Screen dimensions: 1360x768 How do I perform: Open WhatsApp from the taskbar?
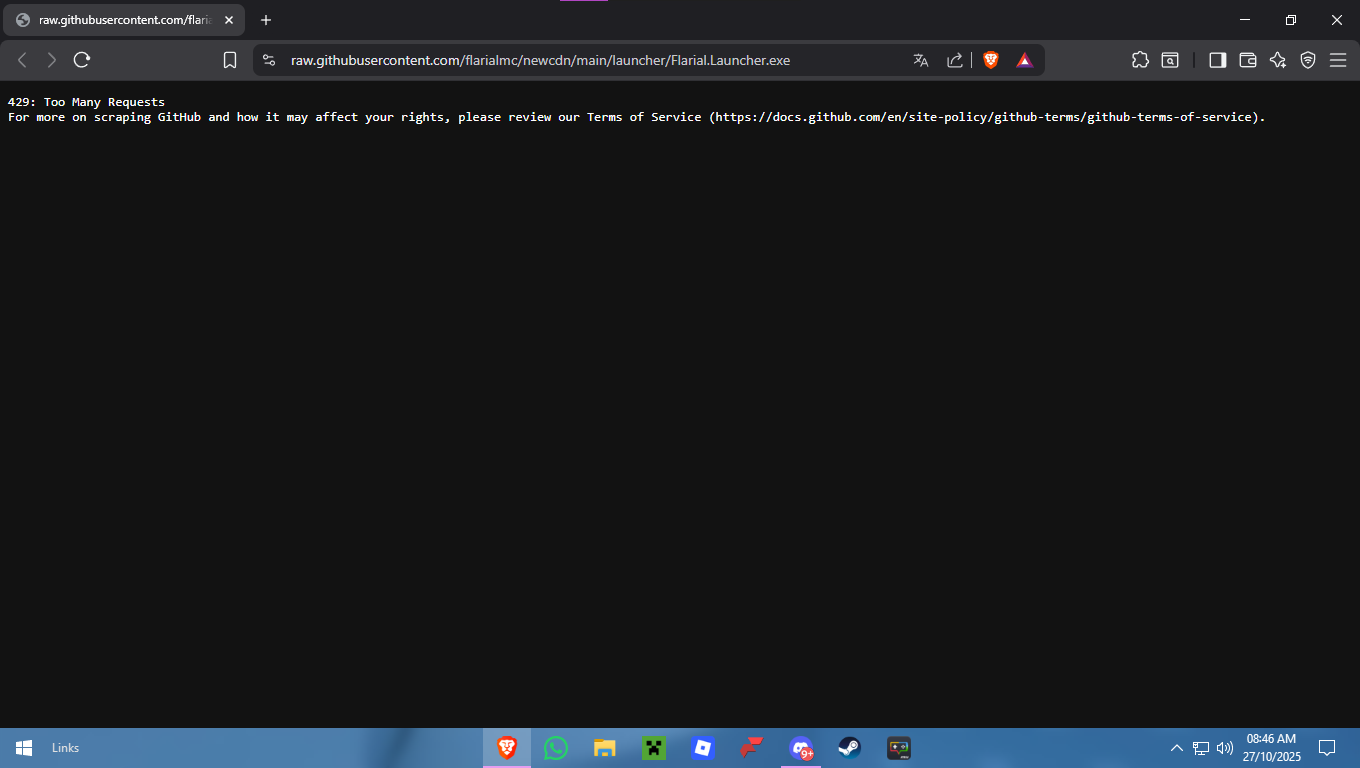pyautogui.click(x=556, y=748)
